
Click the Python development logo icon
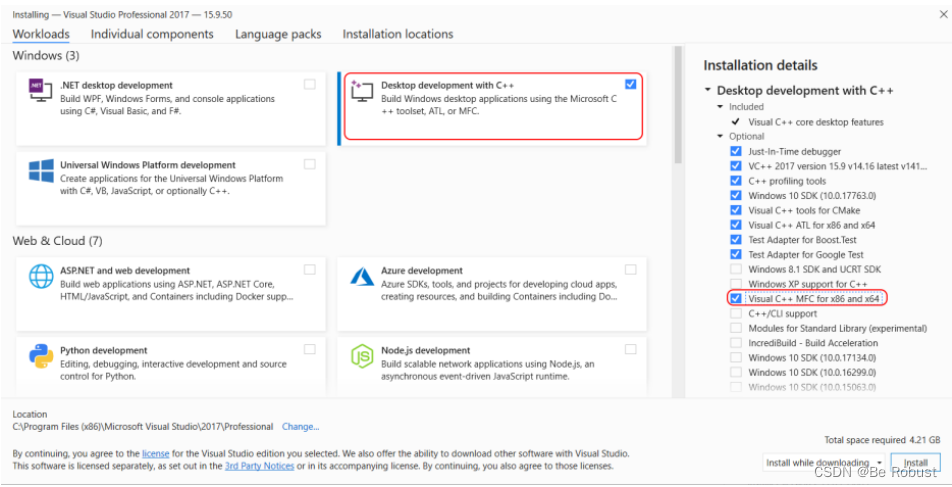pyautogui.click(x=41, y=356)
